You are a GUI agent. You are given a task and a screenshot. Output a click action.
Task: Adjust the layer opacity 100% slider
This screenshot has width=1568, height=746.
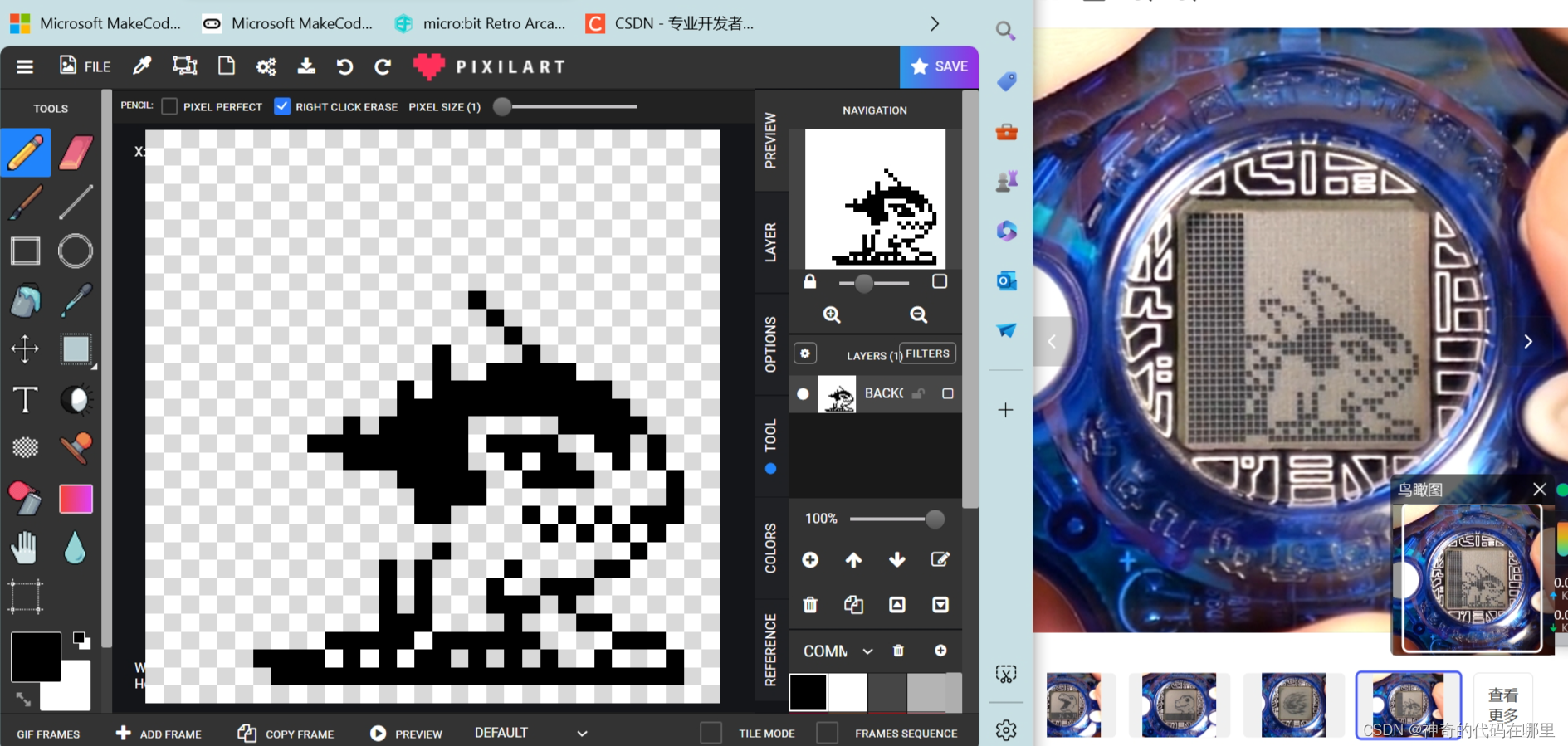(897, 519)
